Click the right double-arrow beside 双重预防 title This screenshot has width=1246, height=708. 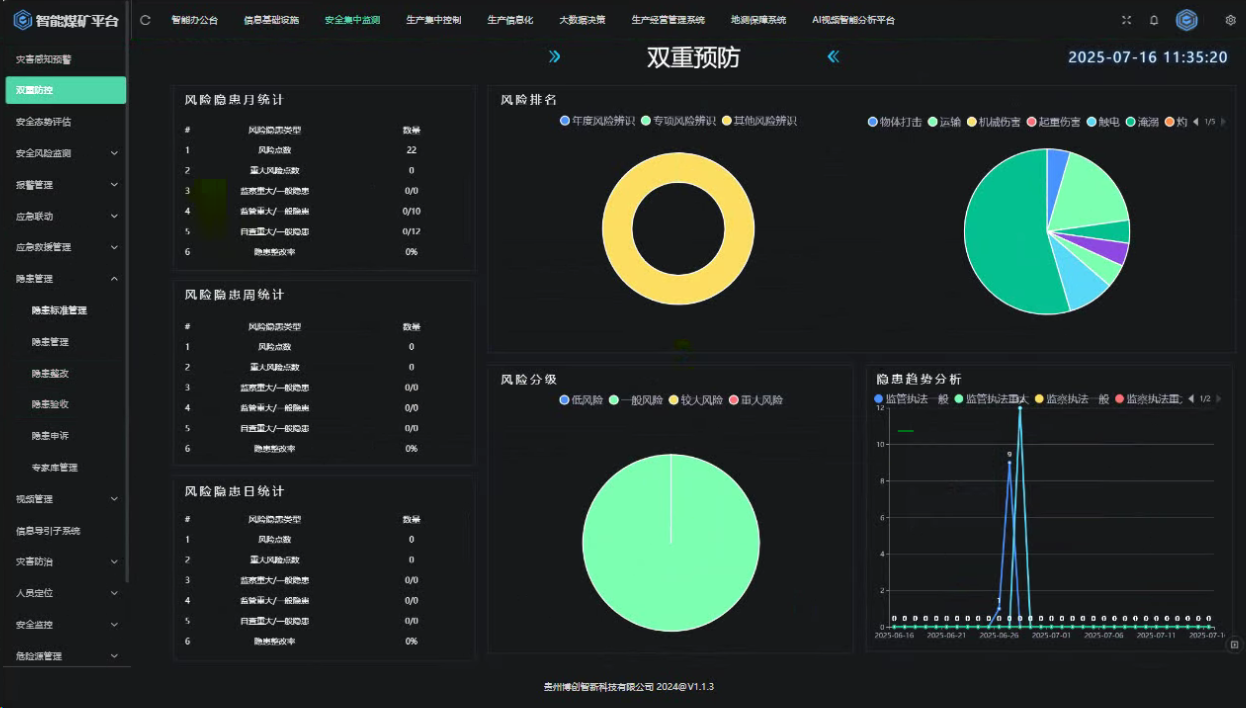pos(555,57)
